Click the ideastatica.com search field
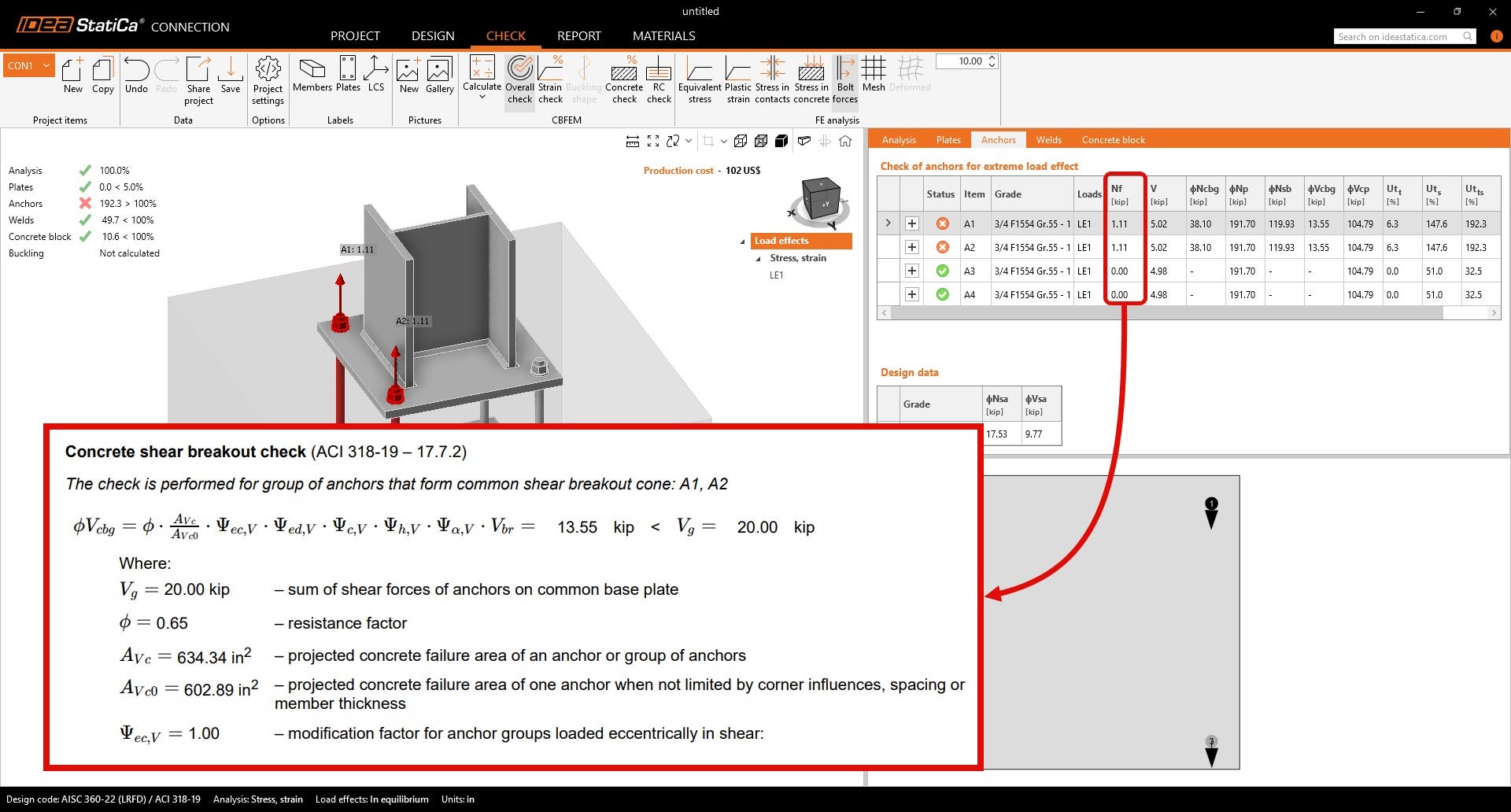 point(1401,36)
